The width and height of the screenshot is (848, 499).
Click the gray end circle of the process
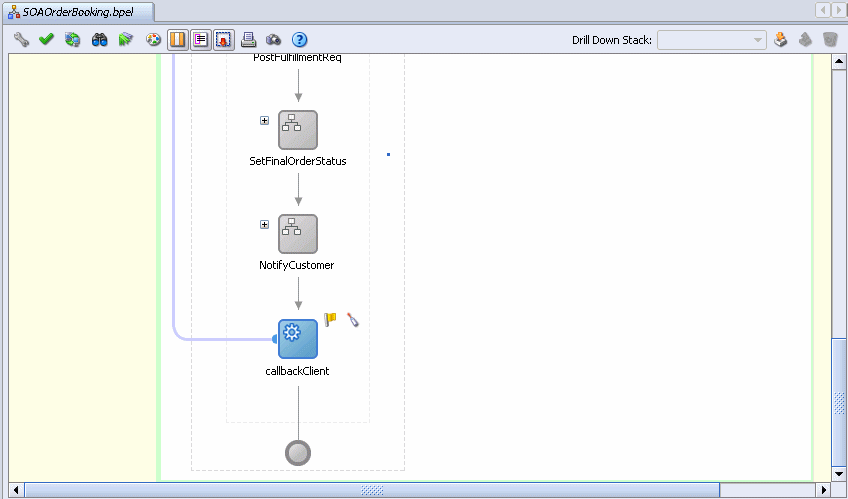point(298,453)
